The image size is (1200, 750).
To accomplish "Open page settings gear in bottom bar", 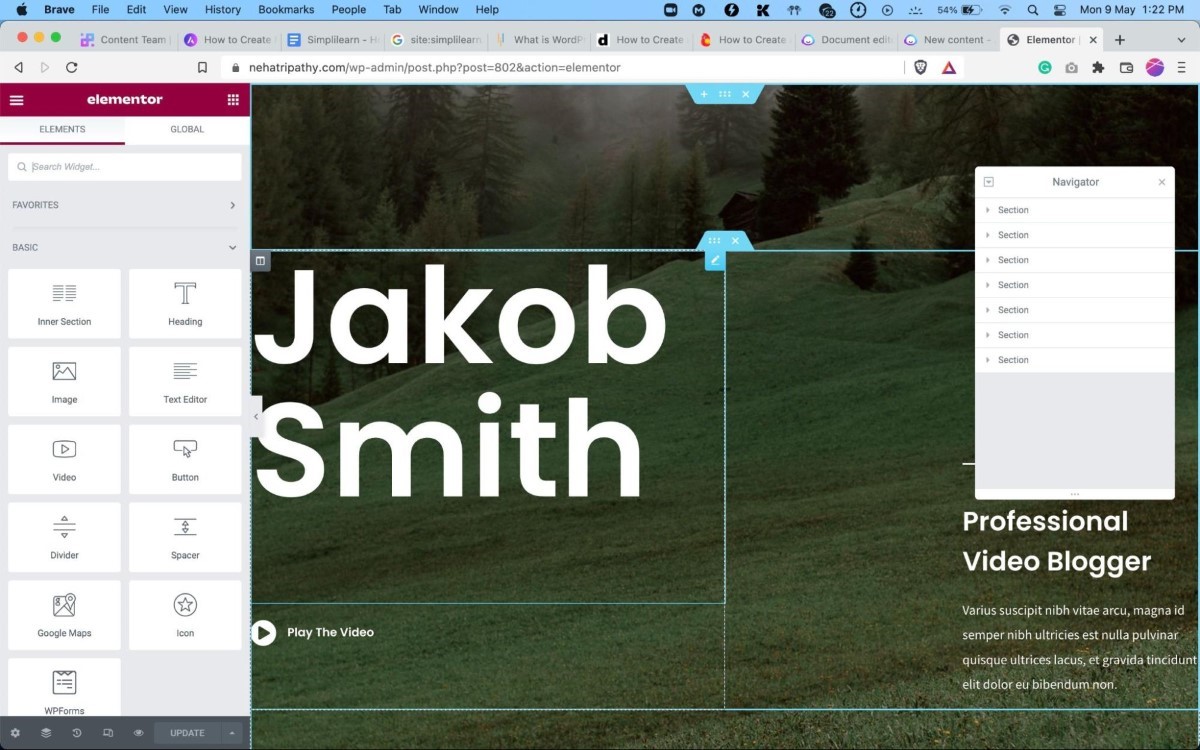I will (x=15, y=733).
